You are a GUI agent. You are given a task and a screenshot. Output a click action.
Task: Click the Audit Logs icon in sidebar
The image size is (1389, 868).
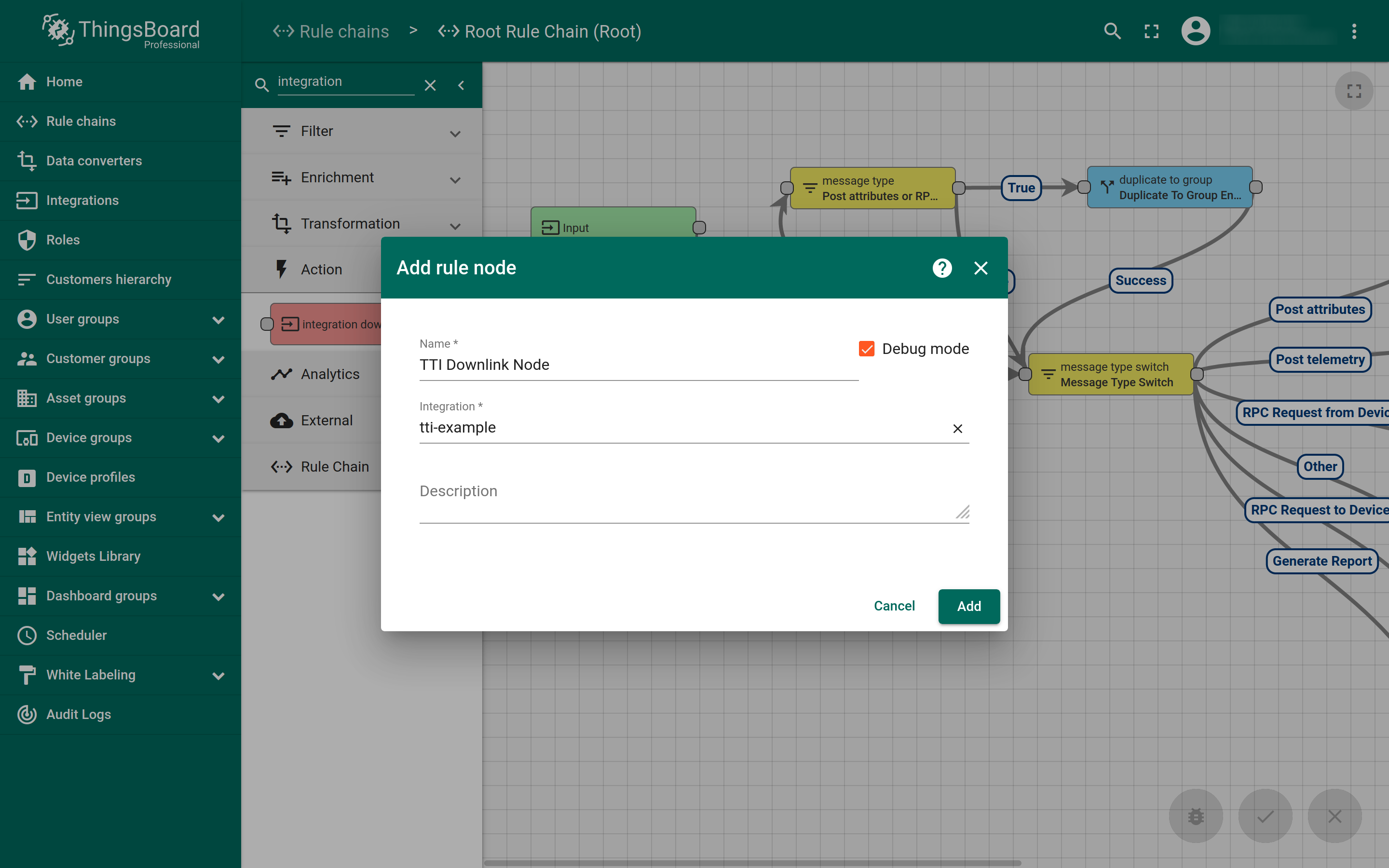click(26, 714)
